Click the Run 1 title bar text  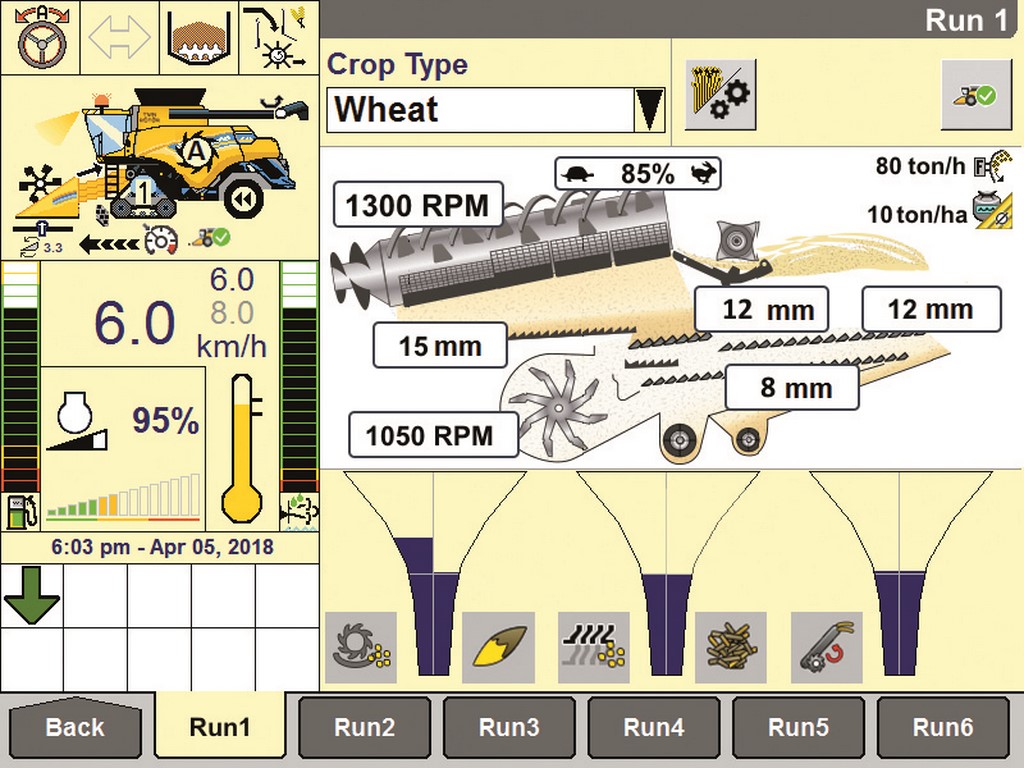pyautogui.click(x=967, y=20)
